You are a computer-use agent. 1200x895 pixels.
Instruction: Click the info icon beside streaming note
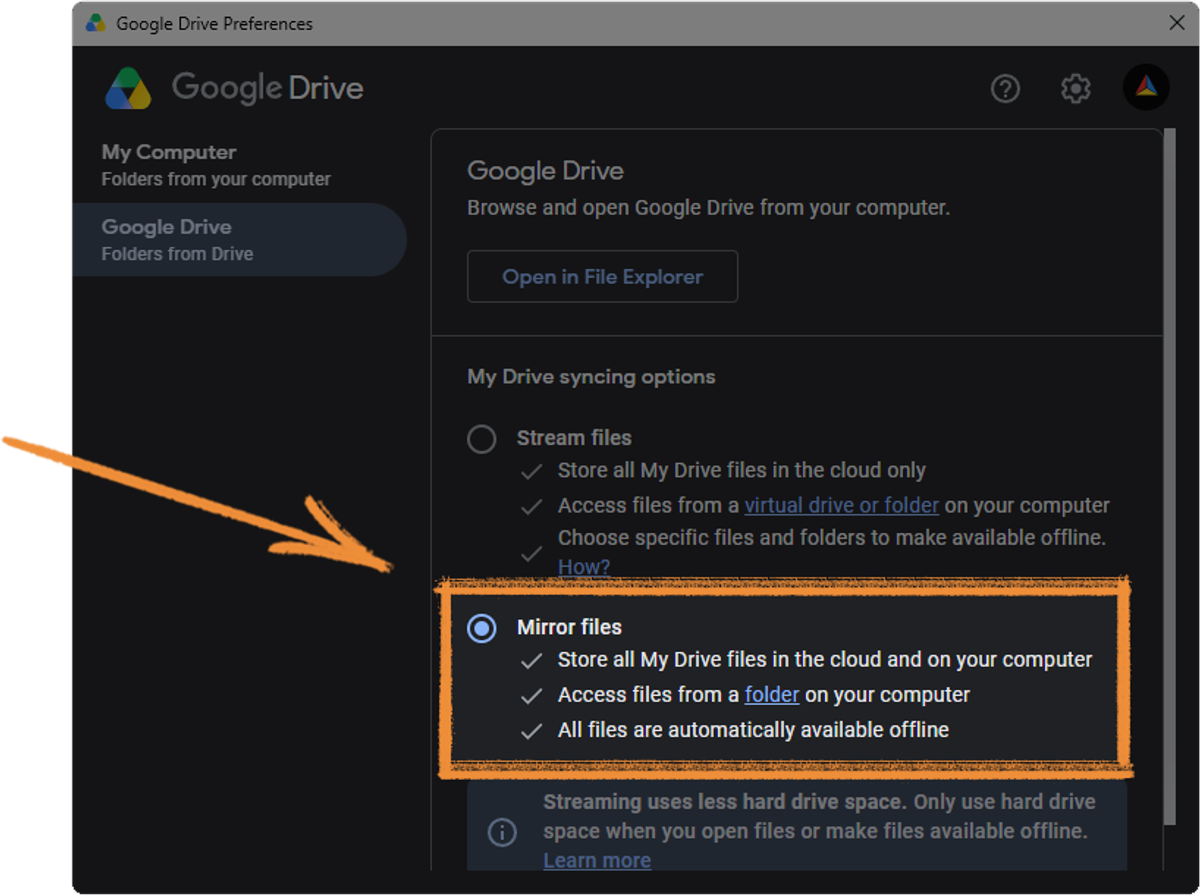click(x=502, y=832)
